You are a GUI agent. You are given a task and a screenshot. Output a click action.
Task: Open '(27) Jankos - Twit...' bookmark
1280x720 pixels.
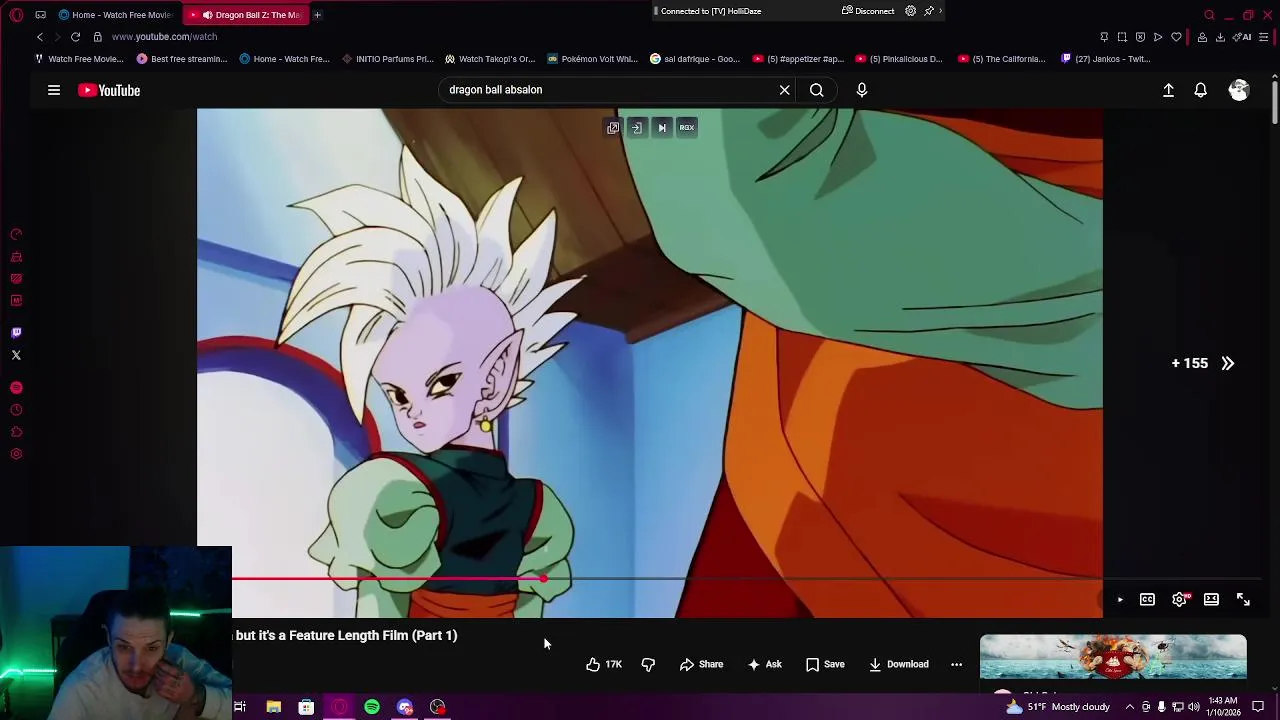(x=1105, y=59)
